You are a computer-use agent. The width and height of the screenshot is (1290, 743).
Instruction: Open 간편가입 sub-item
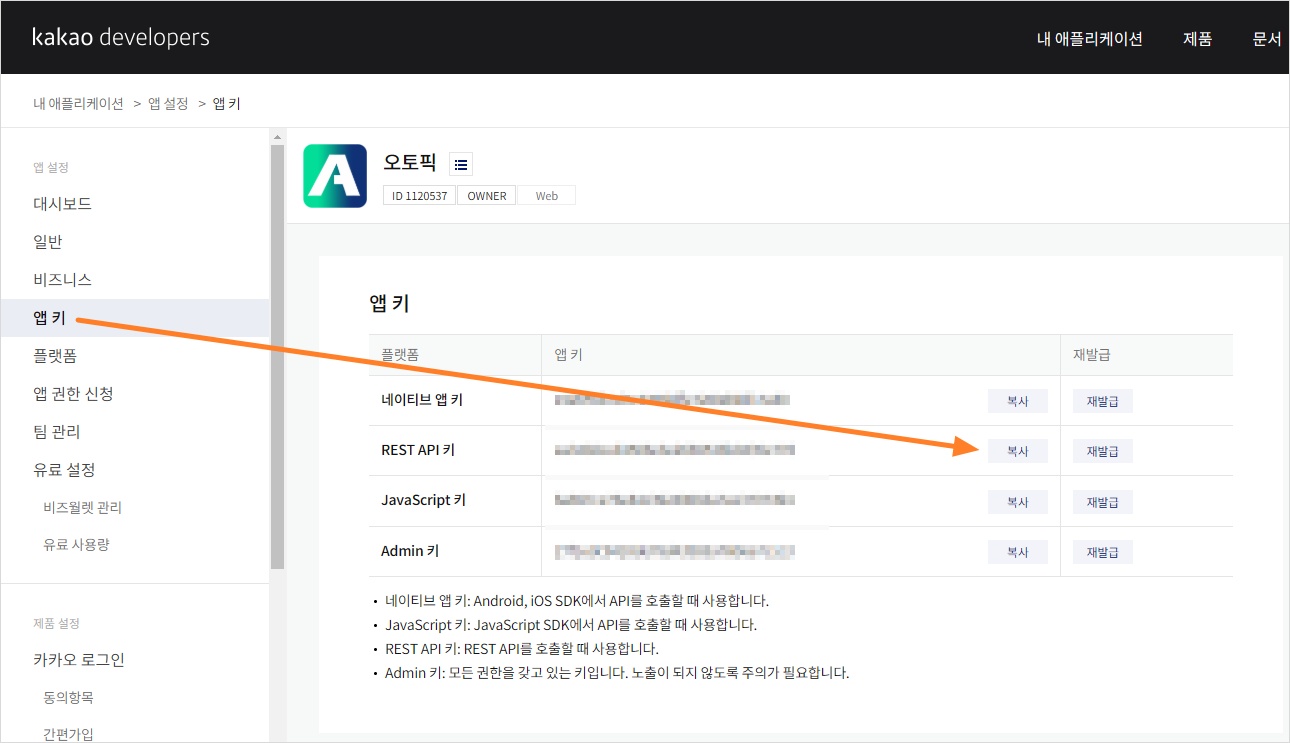click(68, 734)
